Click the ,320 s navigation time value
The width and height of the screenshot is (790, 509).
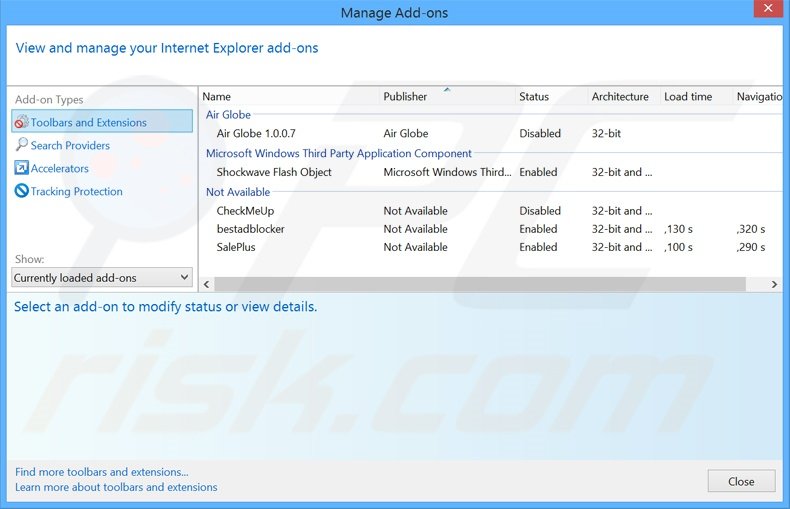pyautogui.click(x=751, y=229)
